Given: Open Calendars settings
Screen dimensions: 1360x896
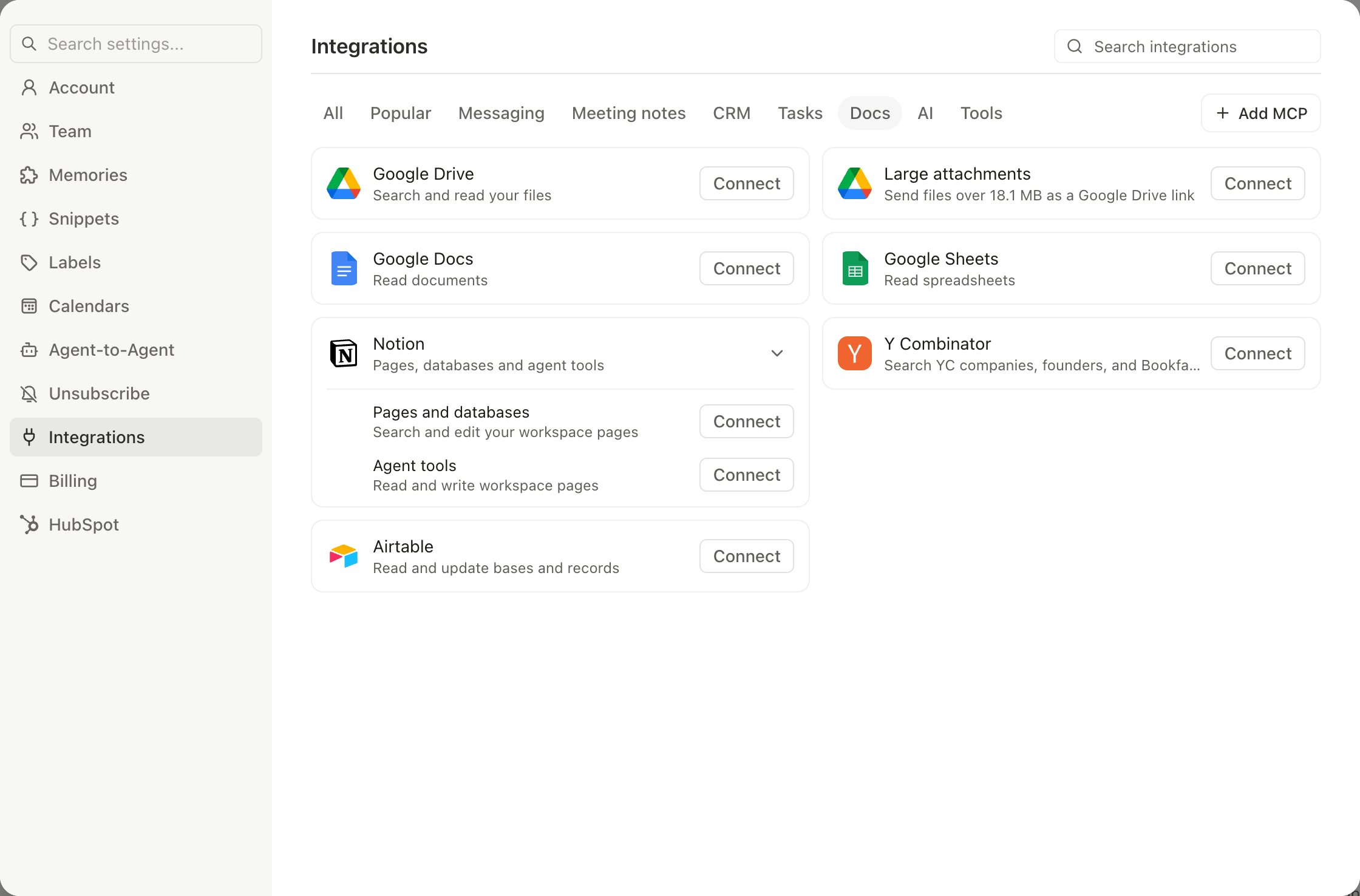Looking at the screenshot, I should click(136, 306).
